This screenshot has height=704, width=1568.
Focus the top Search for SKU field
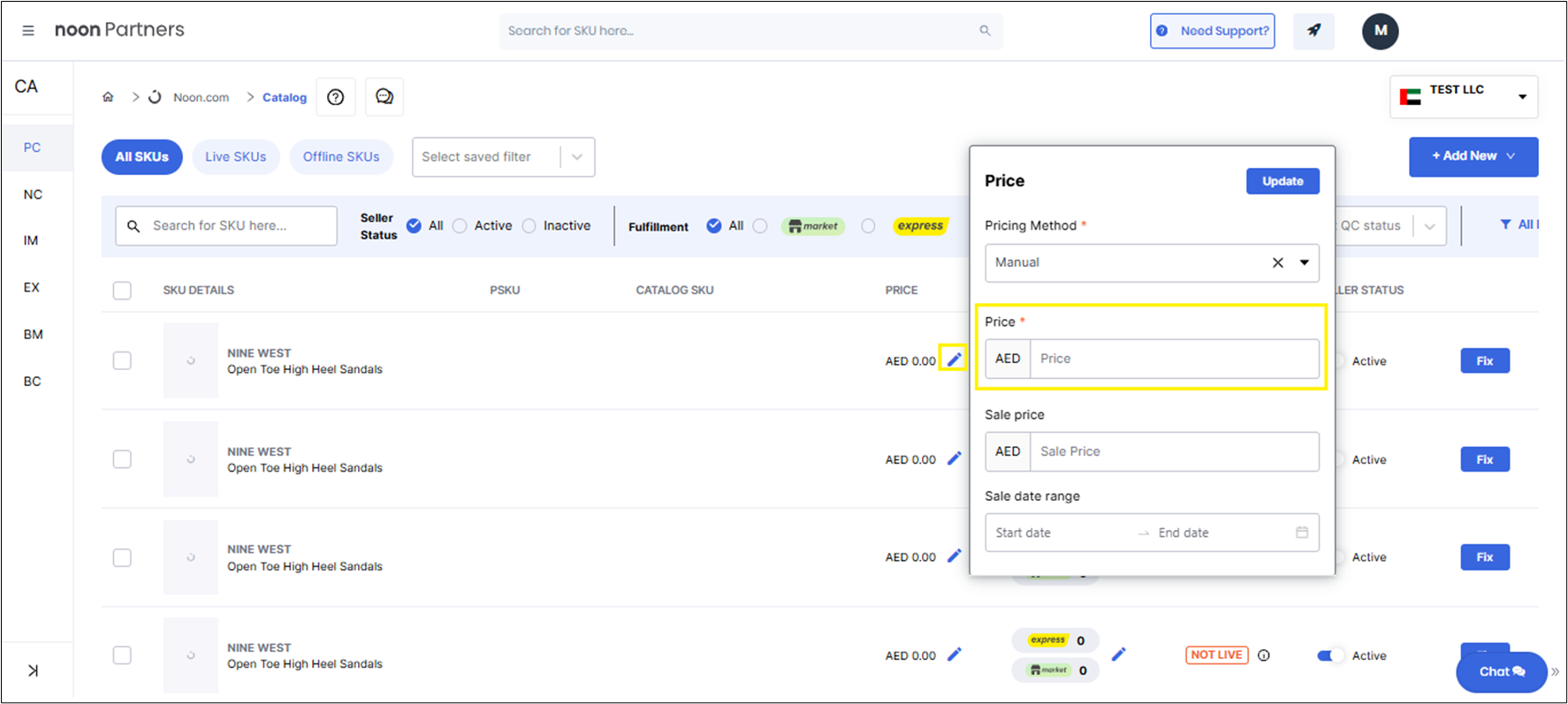pos(750,31)
